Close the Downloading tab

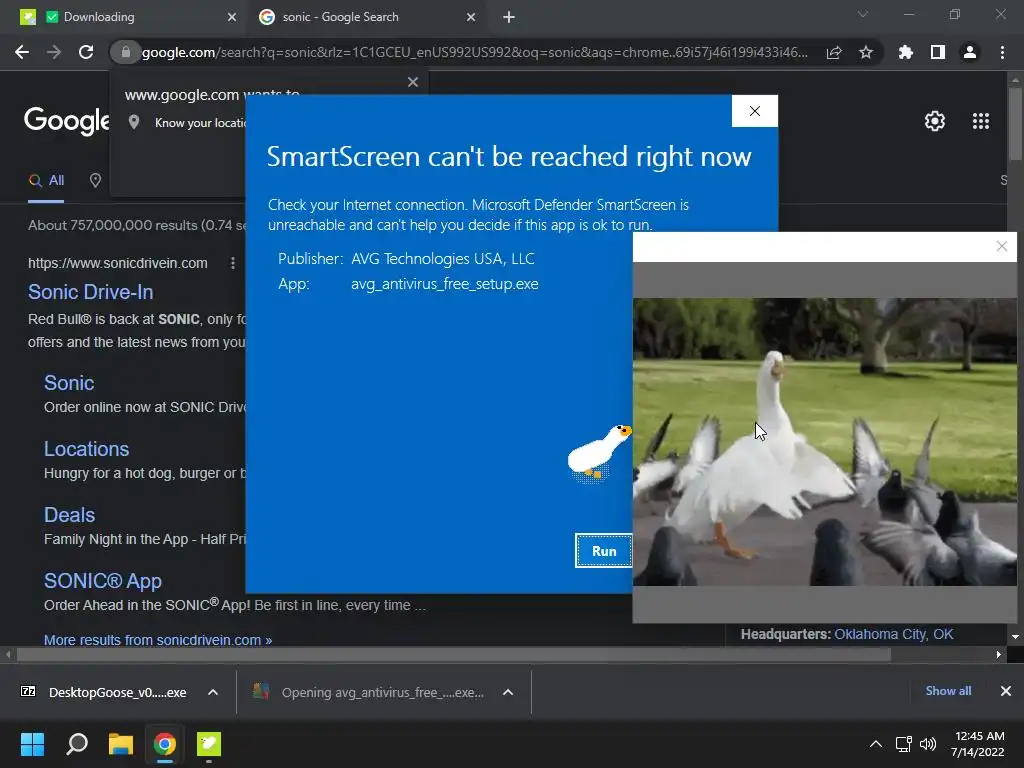click(232, 18)
